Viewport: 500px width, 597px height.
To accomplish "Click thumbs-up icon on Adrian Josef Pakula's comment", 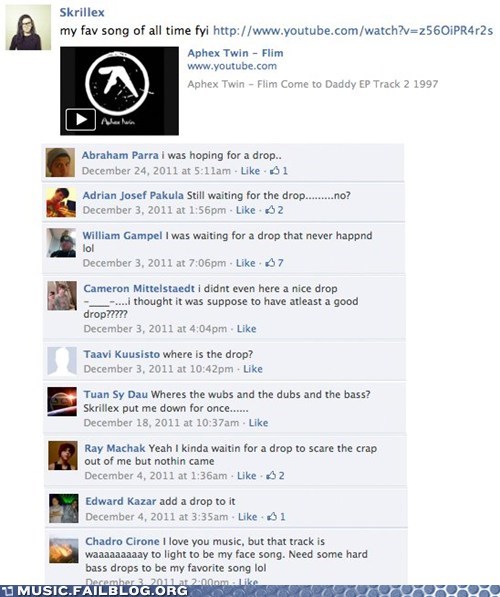I will (x=270, y=210).
